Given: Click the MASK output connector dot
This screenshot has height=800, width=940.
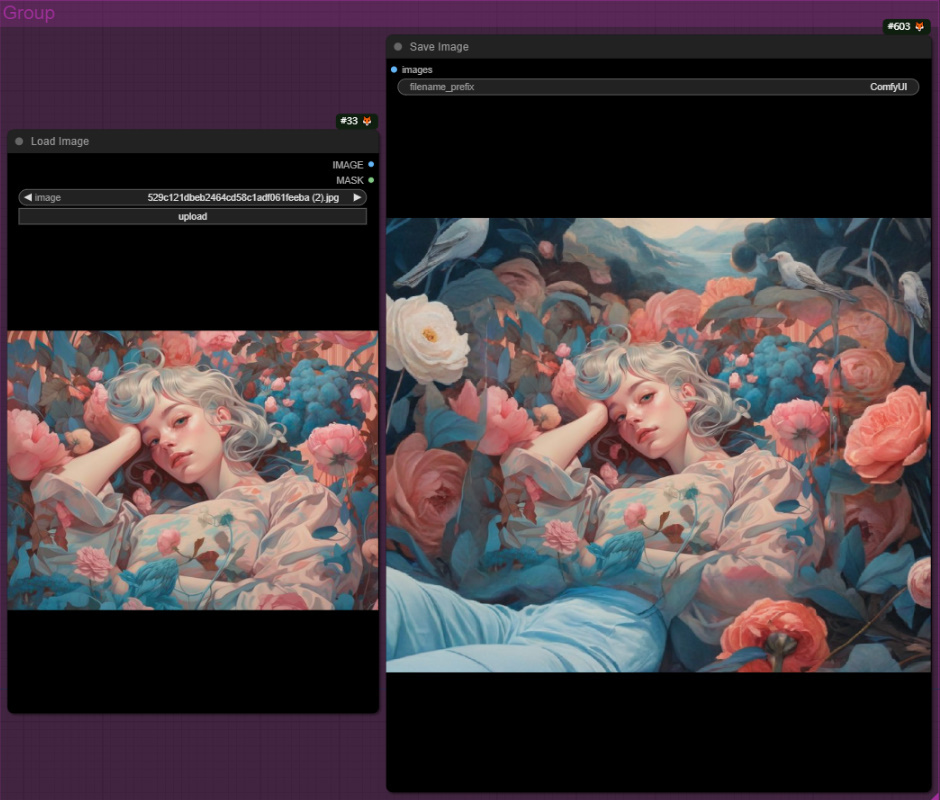Looking at the screenshot, I should pyautogui.click(x=371, y=180).
